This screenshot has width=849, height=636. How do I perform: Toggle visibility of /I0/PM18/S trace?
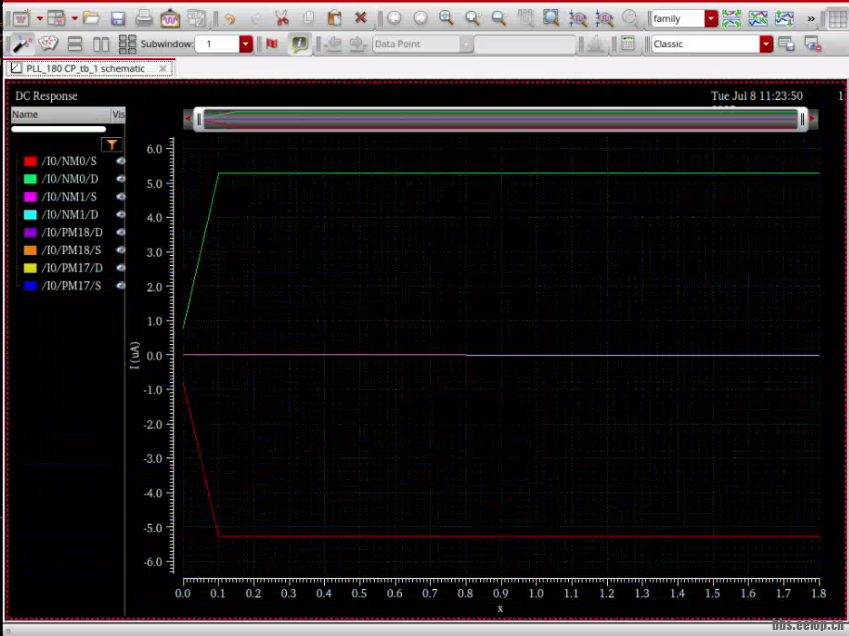120,250
